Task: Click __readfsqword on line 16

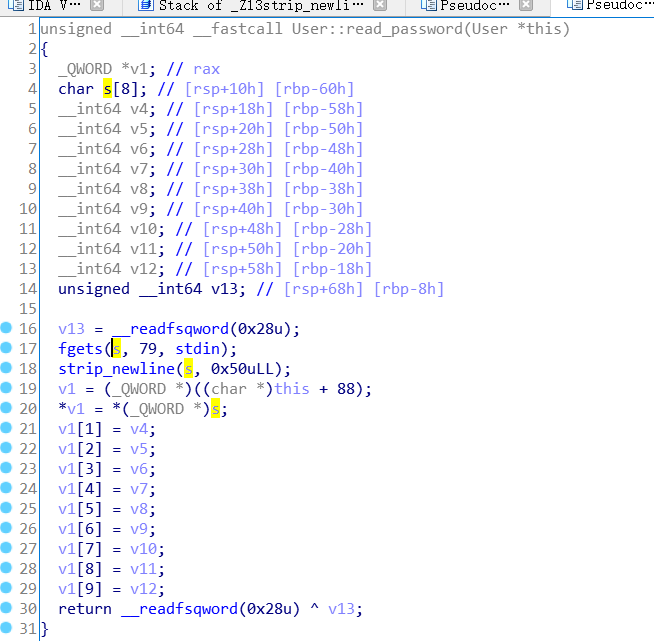Action: click(x=171, y=329)
